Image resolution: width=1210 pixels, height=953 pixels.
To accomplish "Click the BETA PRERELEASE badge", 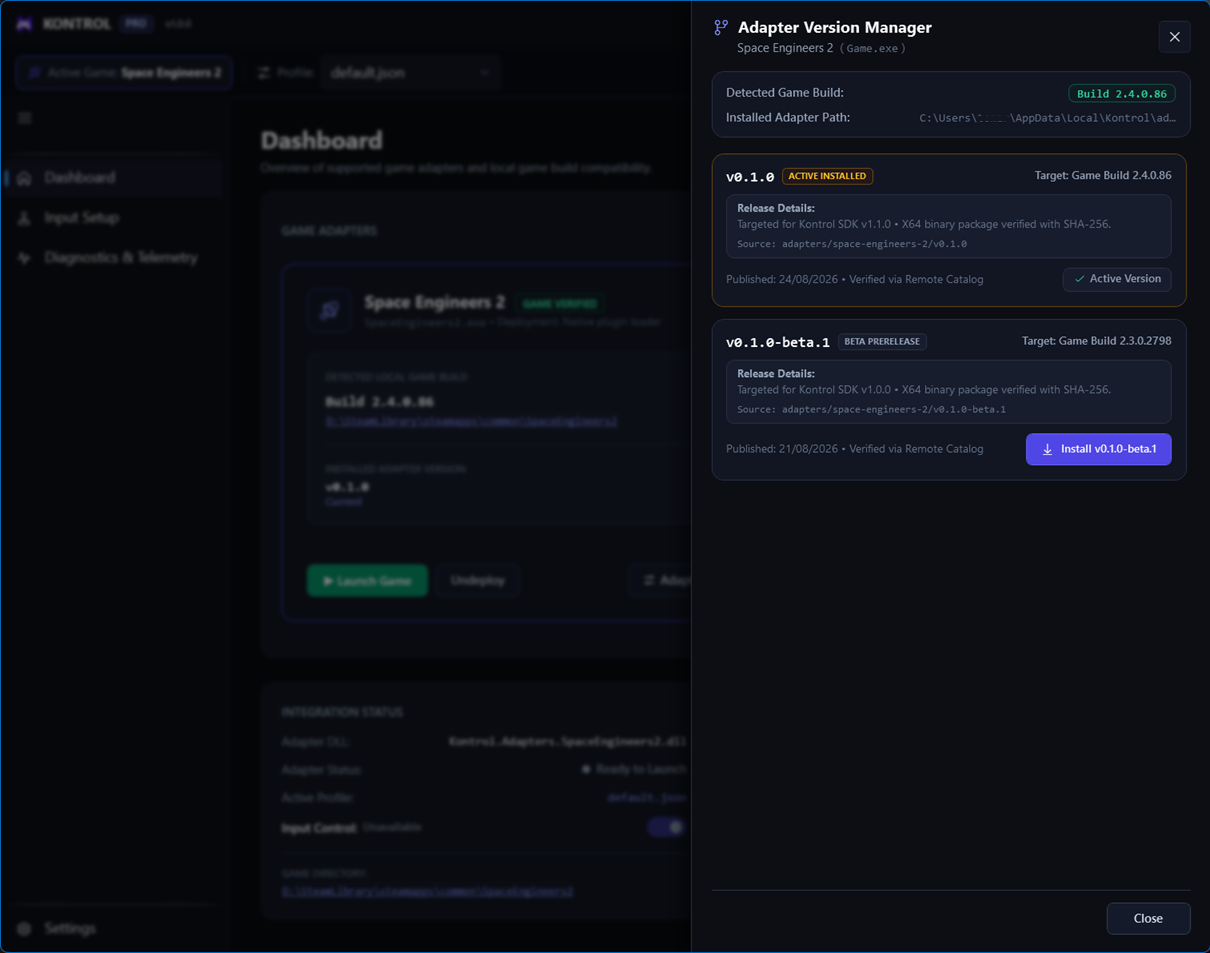I will tap(882, 341).
